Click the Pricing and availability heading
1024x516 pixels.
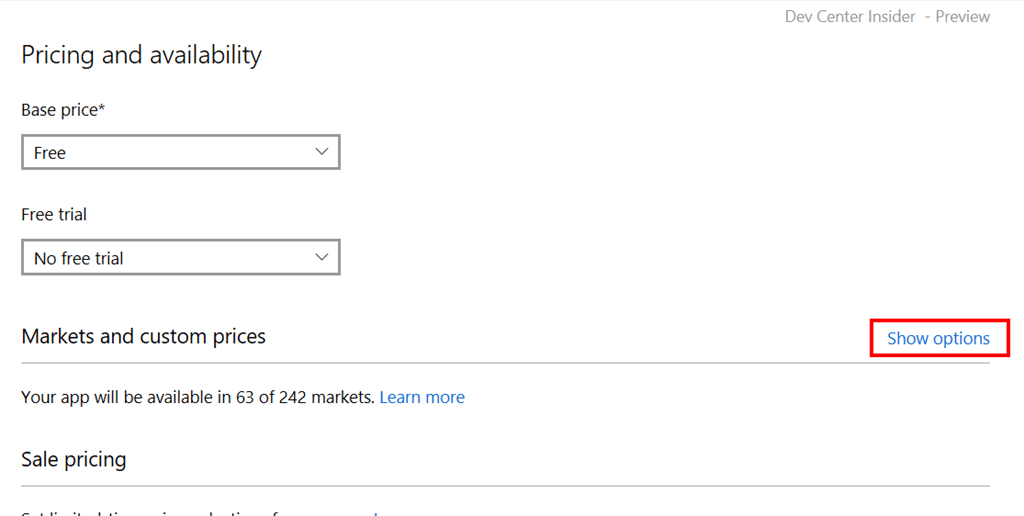pyautogui.click(x=141, y=55)
